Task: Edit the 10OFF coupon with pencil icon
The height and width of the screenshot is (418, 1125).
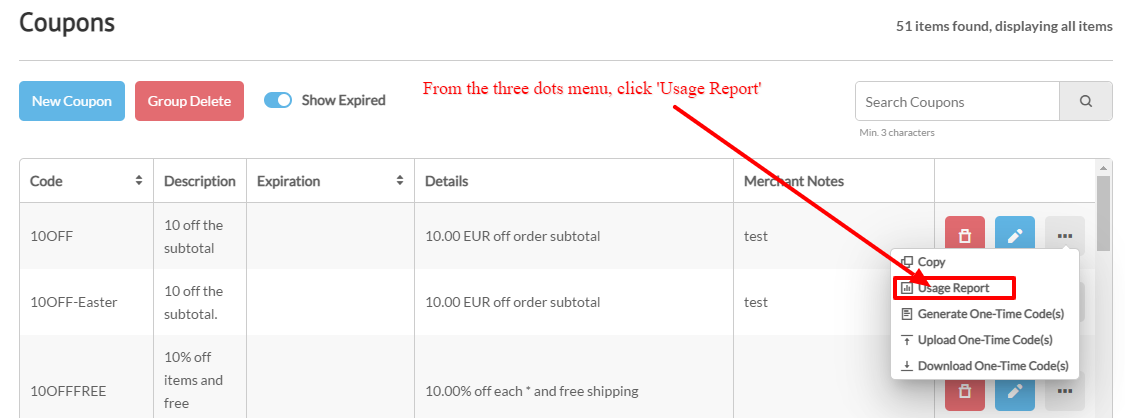Action: pos(1015,236)
